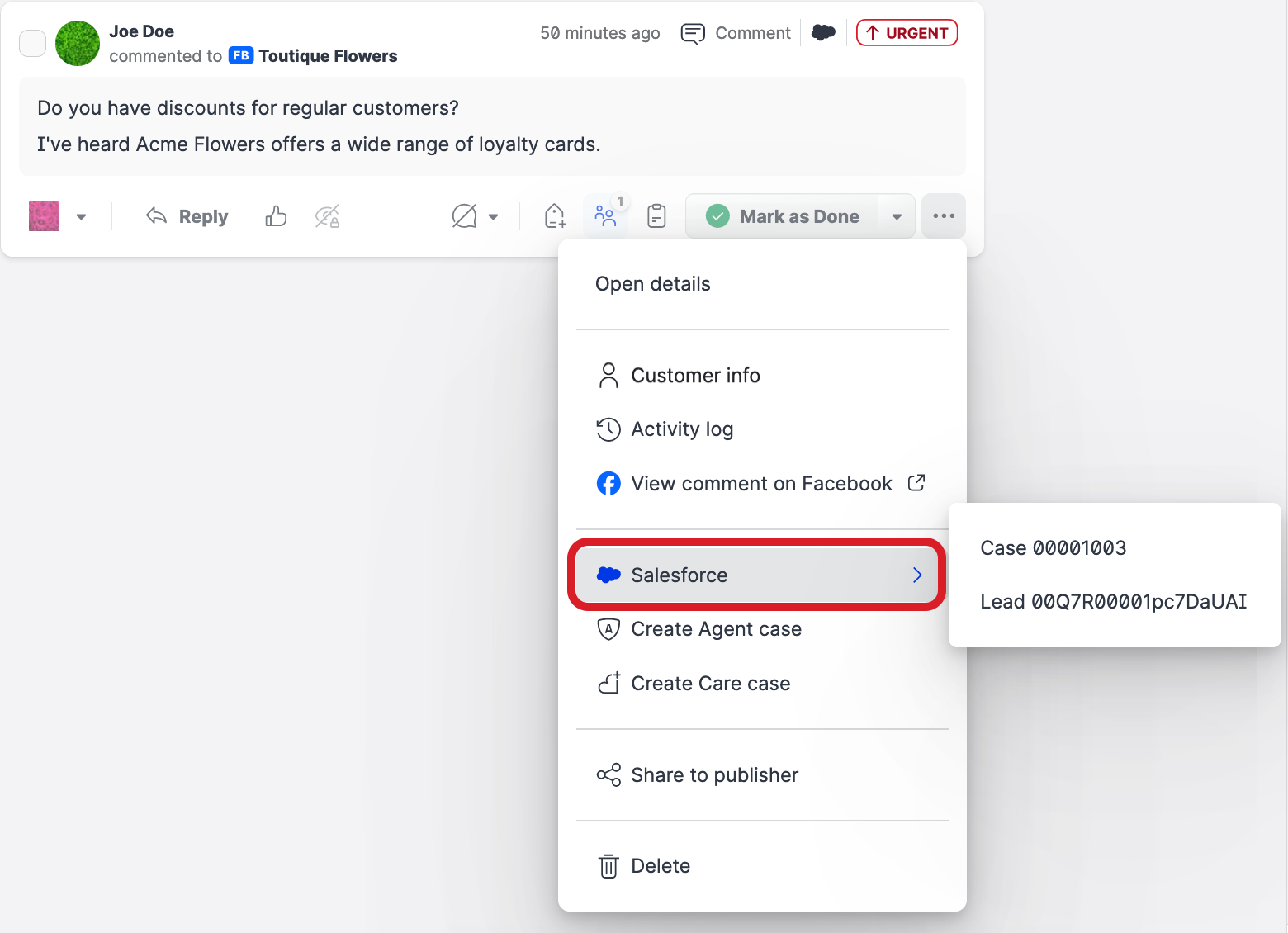Image resolution: width=1288 pixels, height=933 pixels.
Task: Tick the checkbox next to Joe Doe's comment
Action: click(x=32, y=43)
